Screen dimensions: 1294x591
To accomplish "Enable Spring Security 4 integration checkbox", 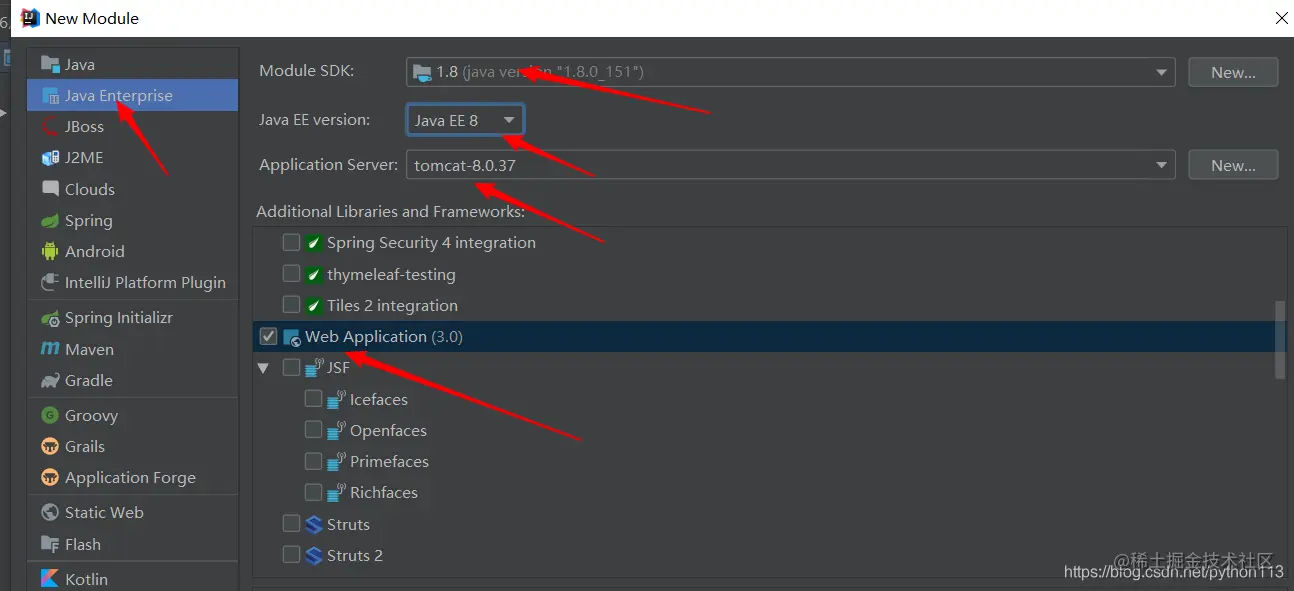I will point(291,243).
